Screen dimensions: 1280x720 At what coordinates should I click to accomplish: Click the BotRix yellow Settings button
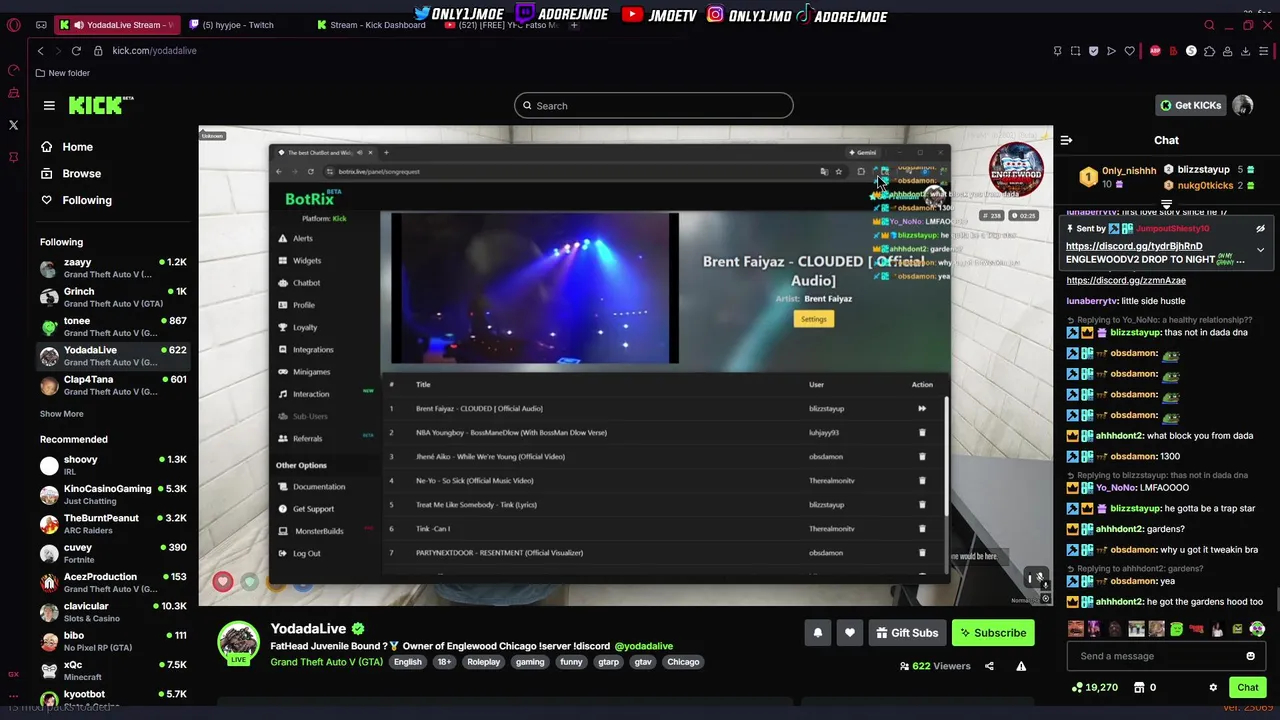click(813, 319)
